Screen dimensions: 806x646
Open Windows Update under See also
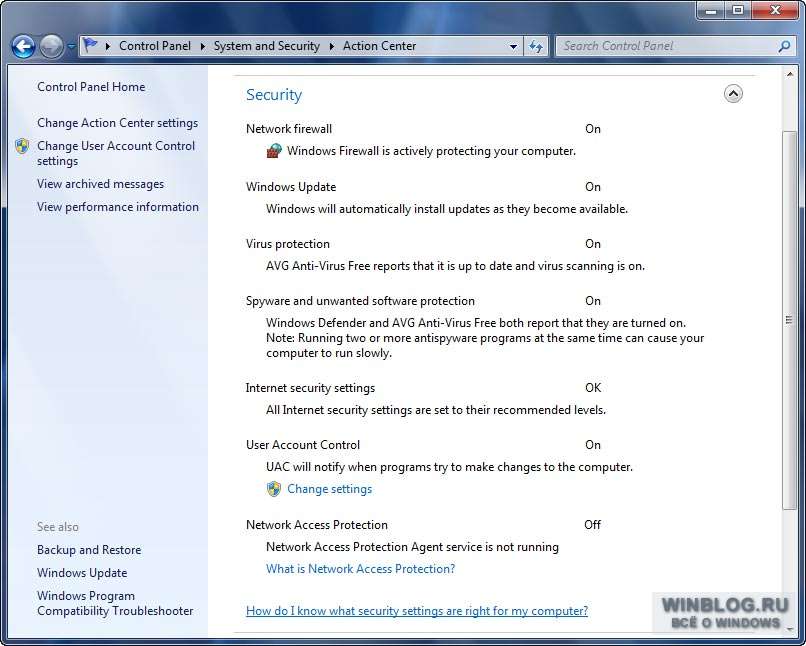[82, 573]
